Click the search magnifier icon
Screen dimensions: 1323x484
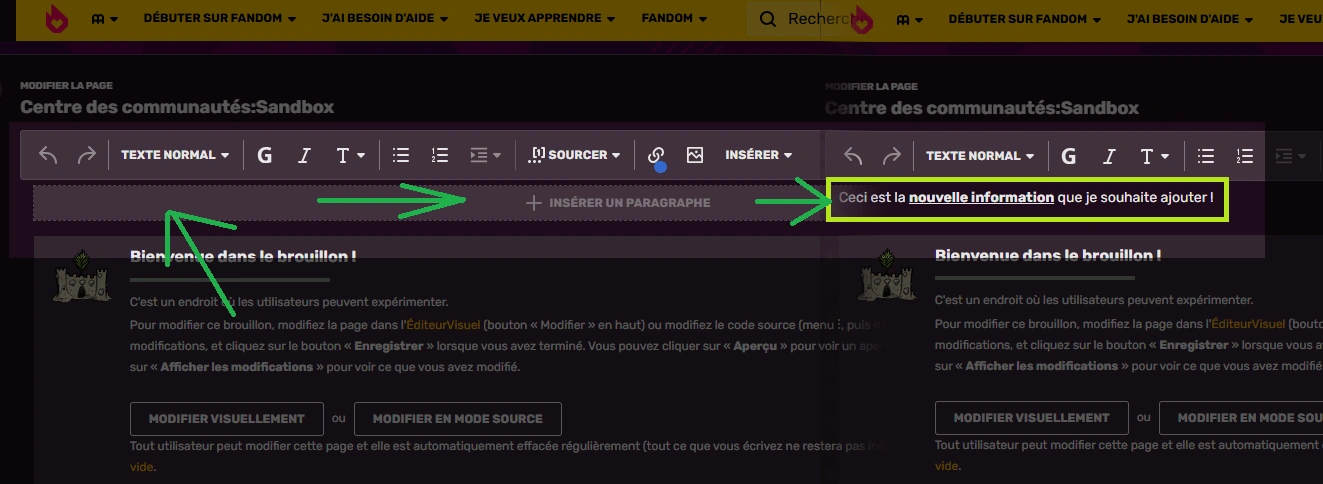pos(767,19)
